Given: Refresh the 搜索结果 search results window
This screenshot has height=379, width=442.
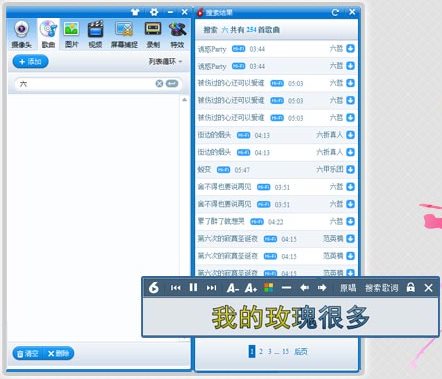Looking at the screenshot, I should coord(335,12).
